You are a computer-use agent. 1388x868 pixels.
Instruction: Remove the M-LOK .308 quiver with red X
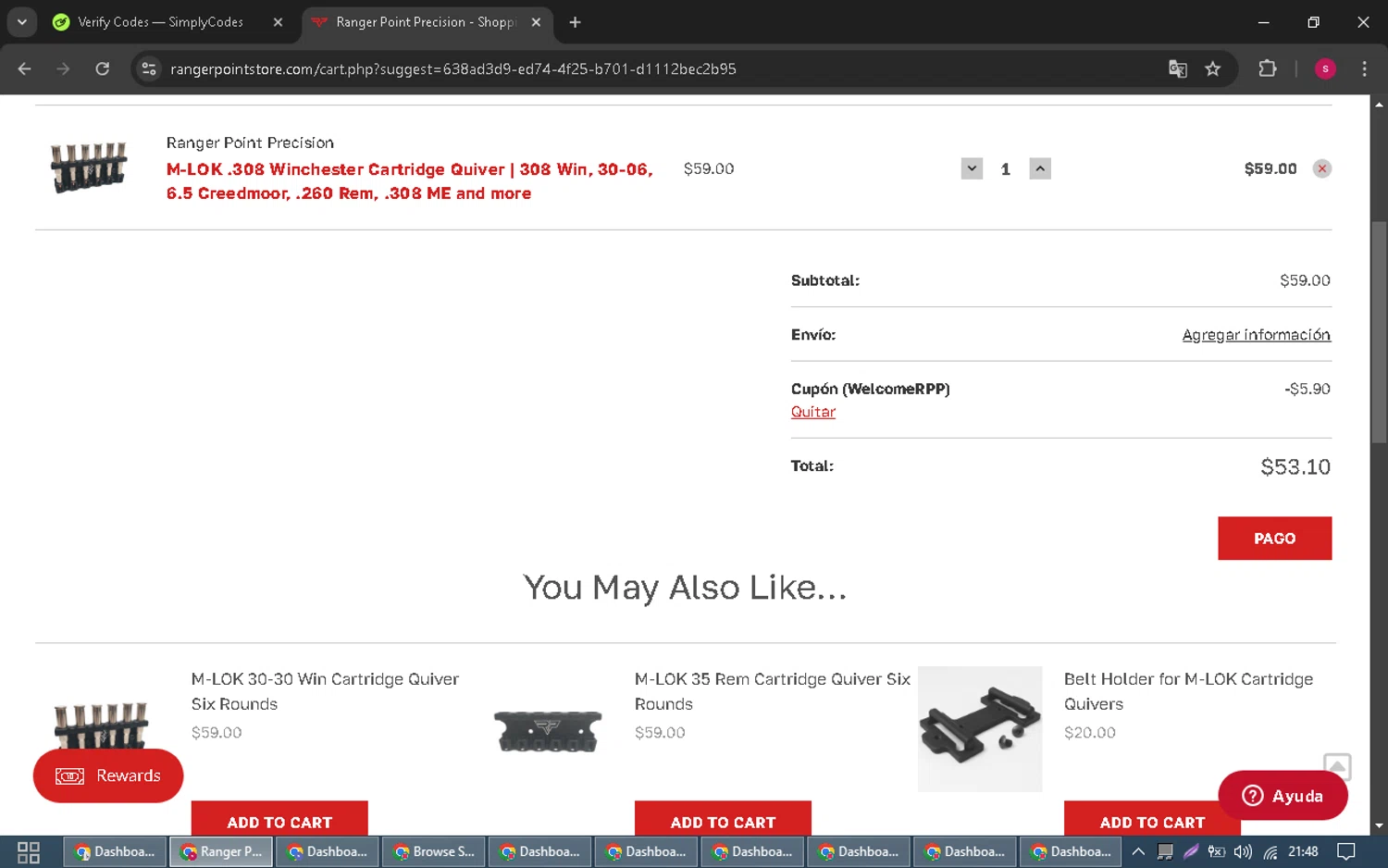pyautogui.click(x=1322, y=168)
